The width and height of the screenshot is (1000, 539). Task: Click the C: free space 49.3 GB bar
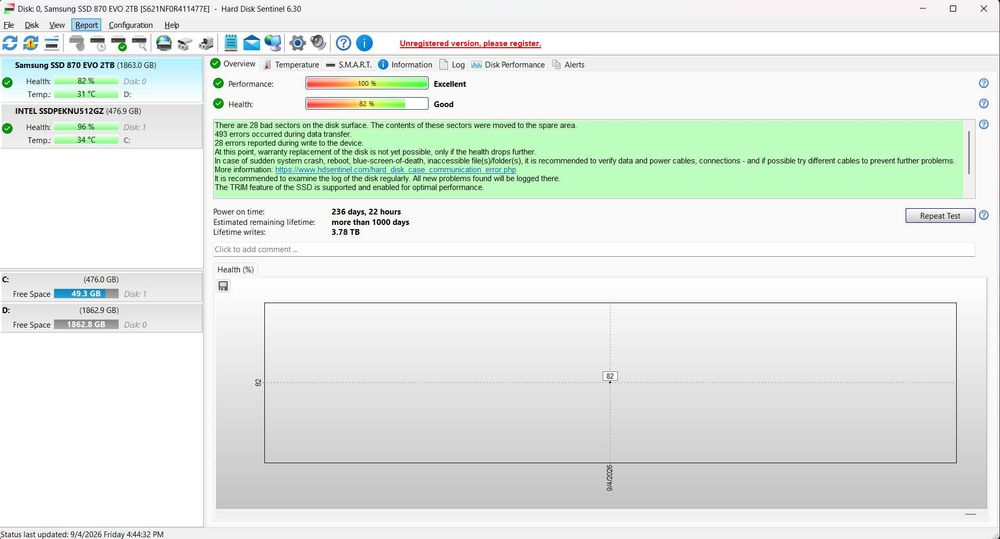pyautogui.click(x=86, y=293)
